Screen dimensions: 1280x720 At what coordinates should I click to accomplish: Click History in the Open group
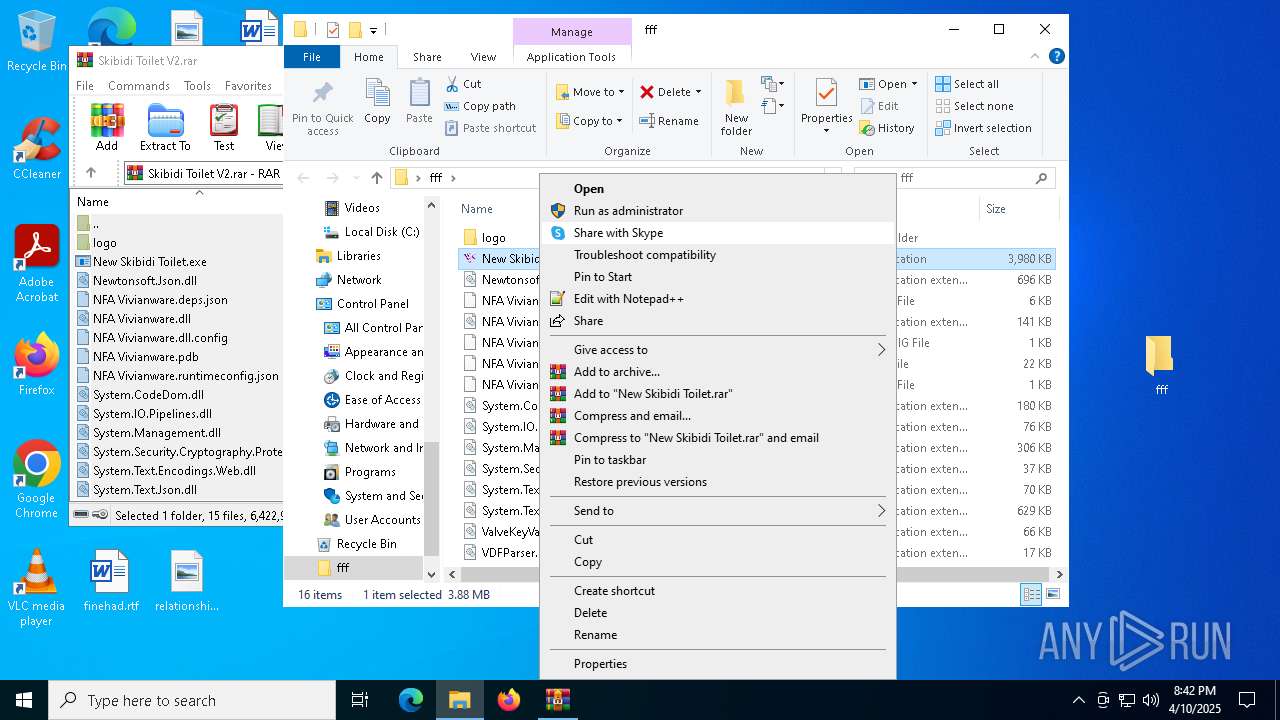pos(887,128)
